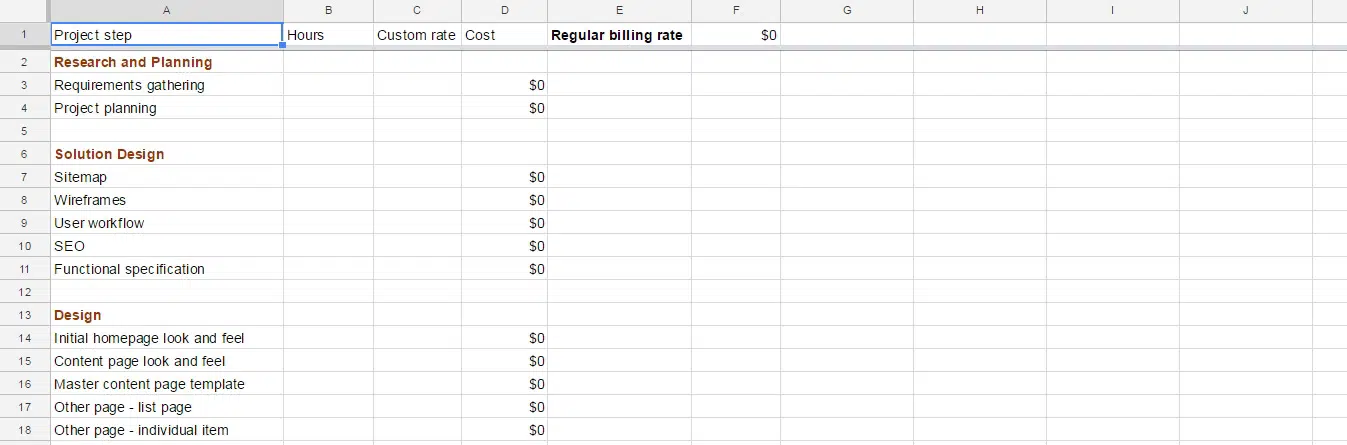
Task: Click the "Hours" header cell
Action: pyautogui.click(x=328, y=35)
